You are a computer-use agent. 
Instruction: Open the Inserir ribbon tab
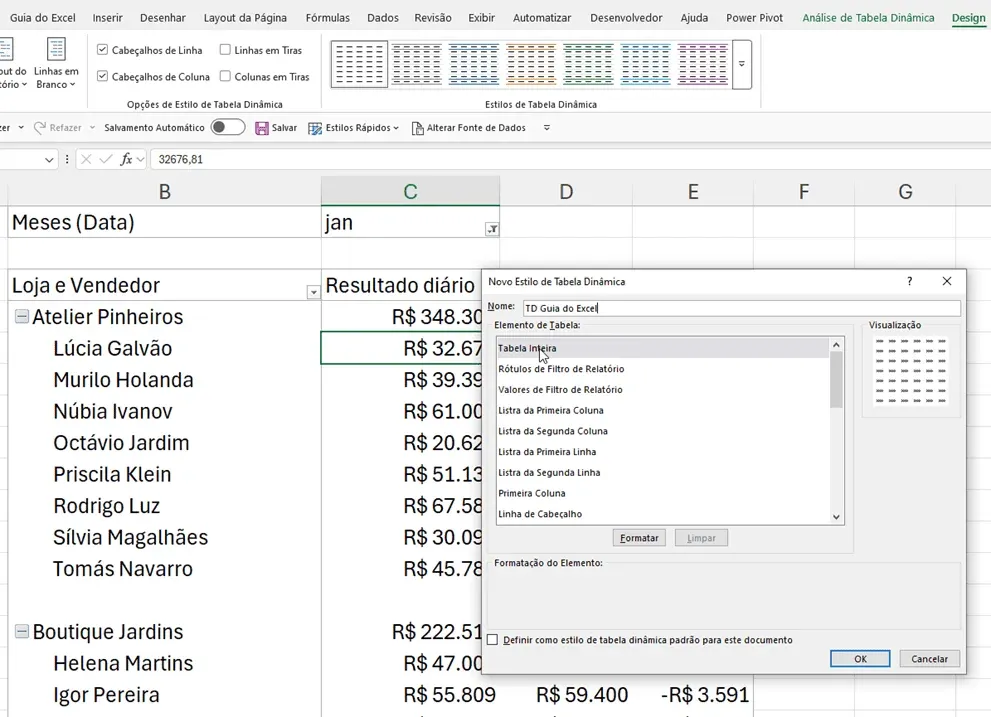(107, 18)
